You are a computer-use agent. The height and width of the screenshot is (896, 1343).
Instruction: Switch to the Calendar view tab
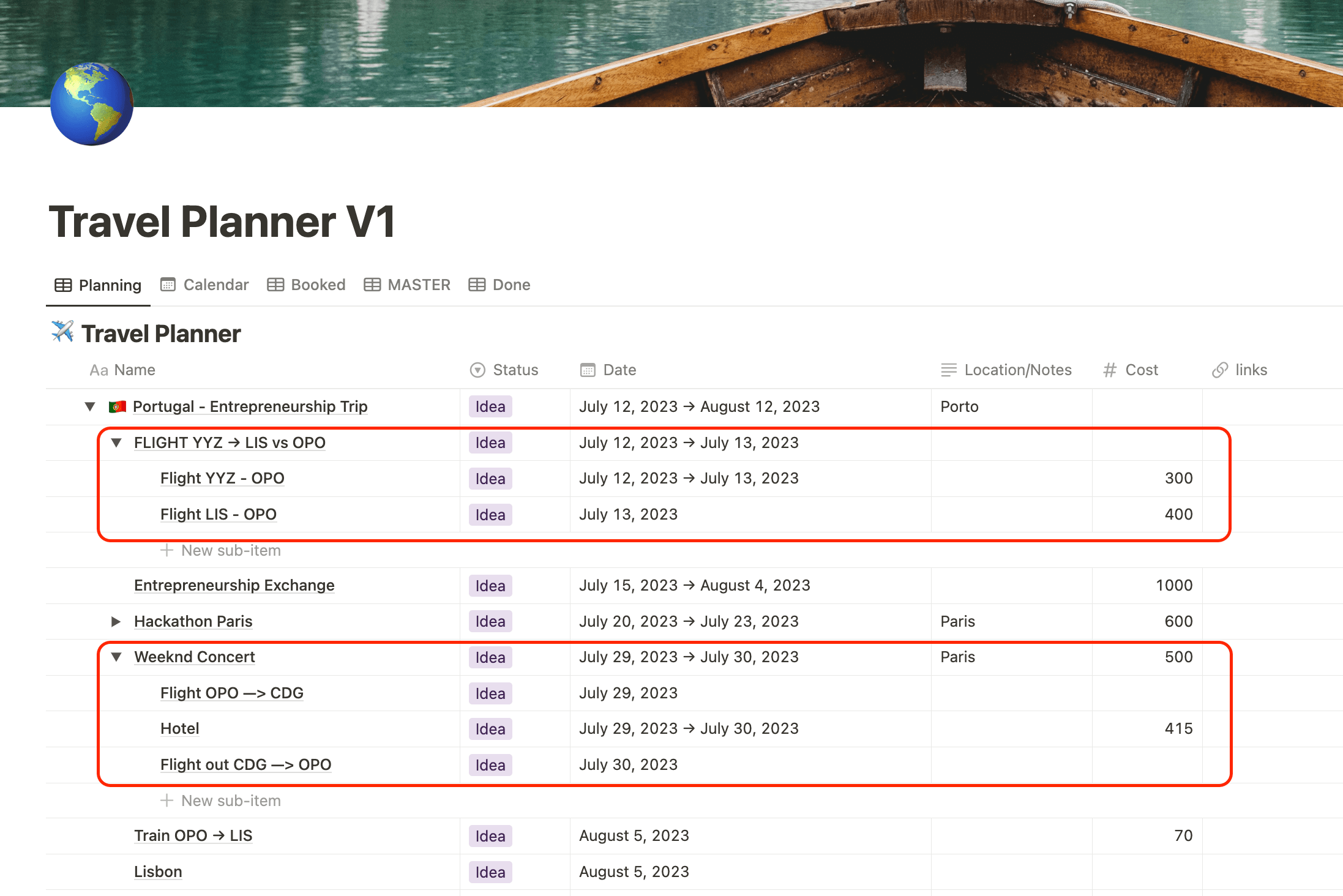click(204, 285)
